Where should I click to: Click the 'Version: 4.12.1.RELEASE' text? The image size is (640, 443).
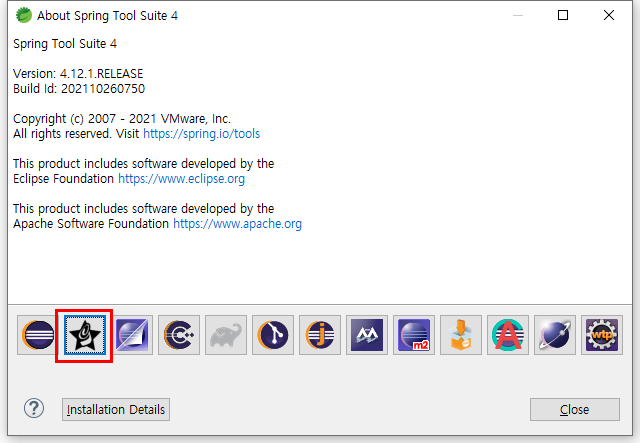(x=78, y=73)
